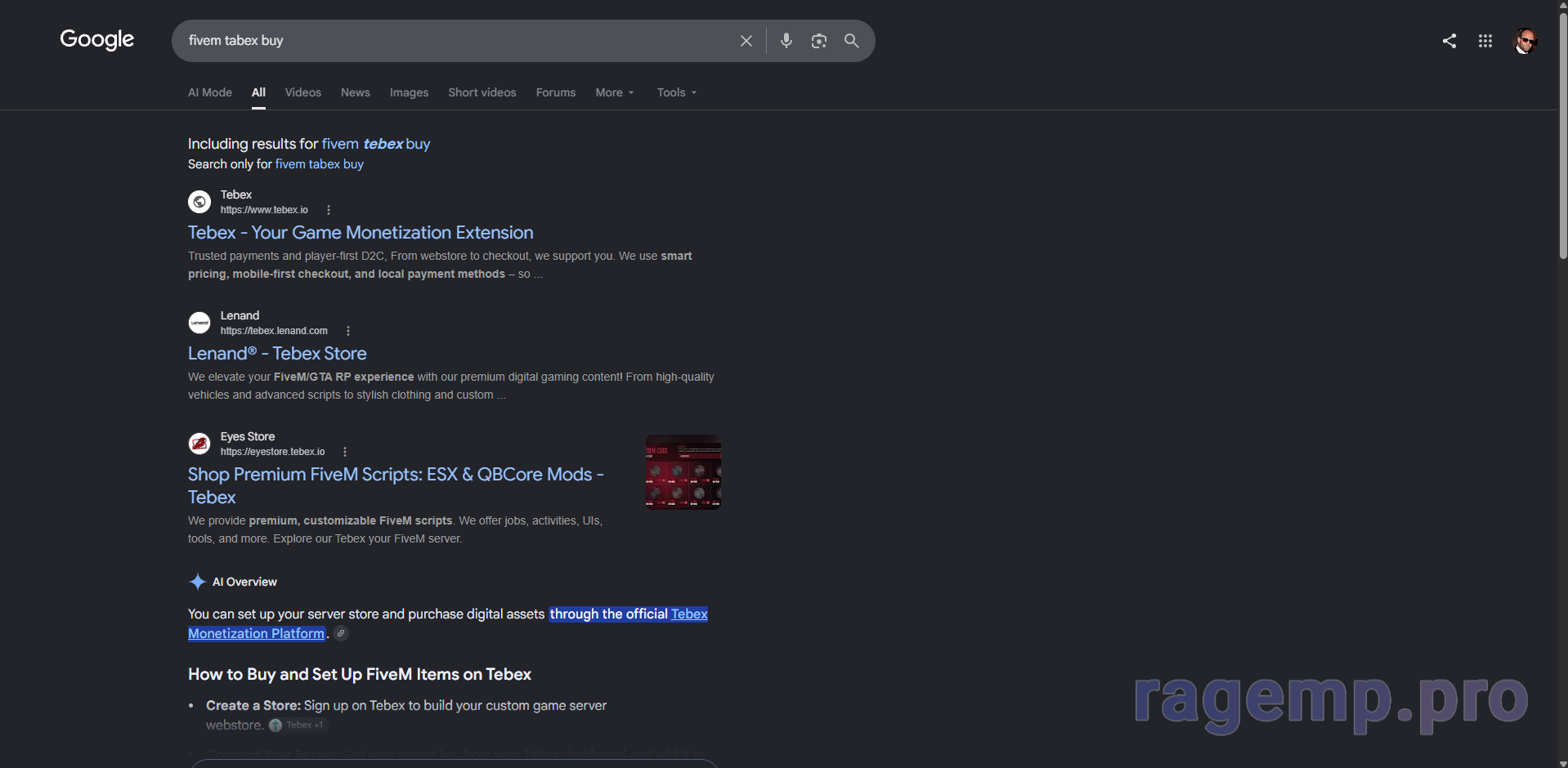Click the page vertical scrollbar thumb
This screenshot has width=1568, height=768.
[x=1563, y=135]
